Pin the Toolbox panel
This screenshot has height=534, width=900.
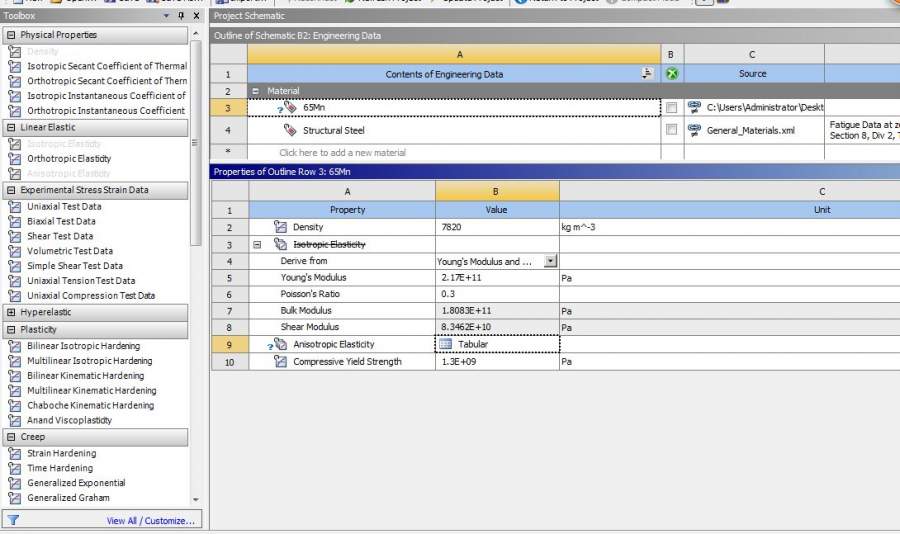coord(181,16)
